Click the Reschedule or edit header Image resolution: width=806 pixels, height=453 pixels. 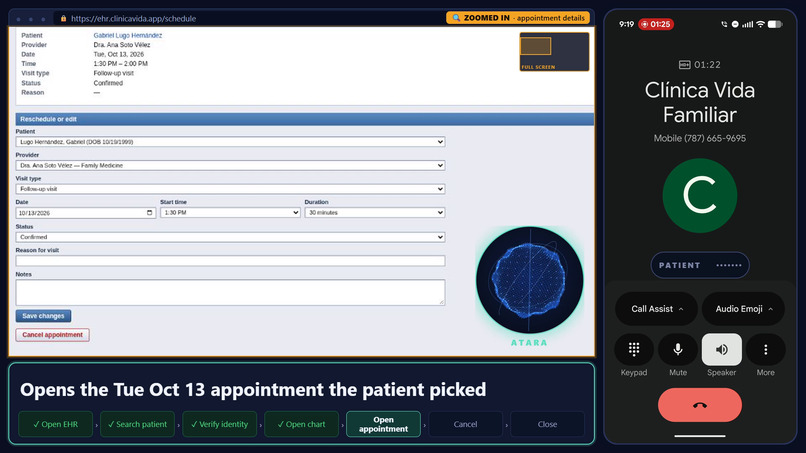click(x=304, y=119)
